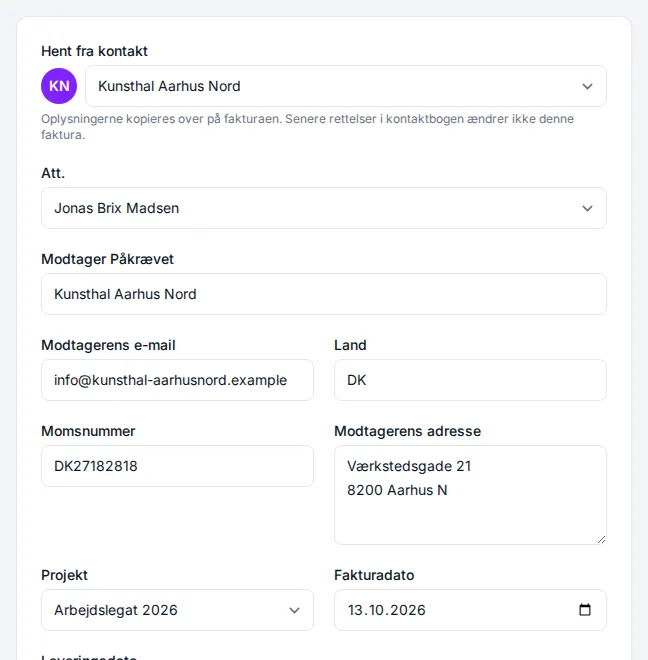Click the 'Projekt' label
648x660 pixels.
tap(64, 575)
